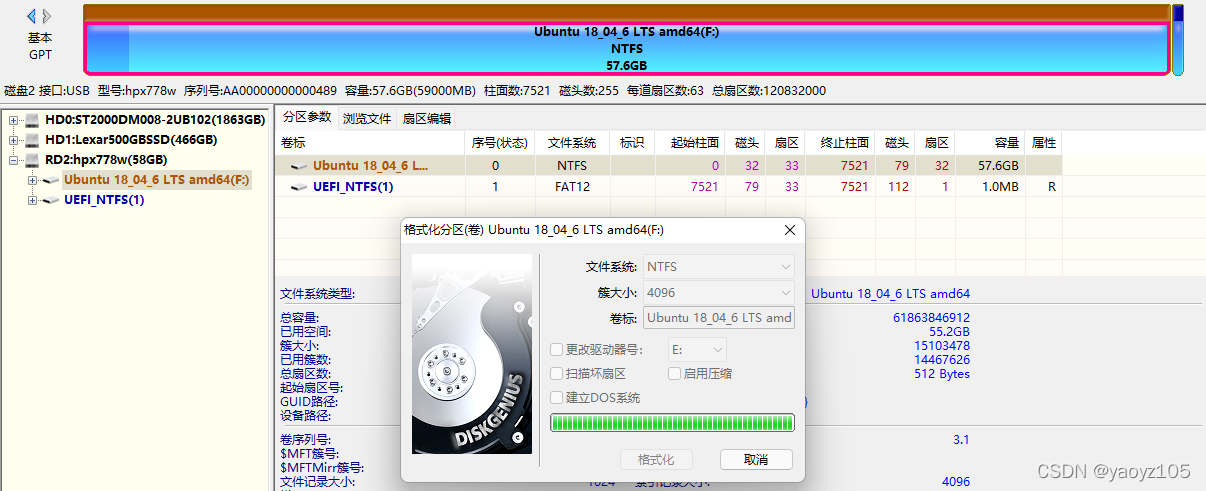1206x491 pixels.
Task: Click the small blue partition strip at right
Action: point(1178,40)
